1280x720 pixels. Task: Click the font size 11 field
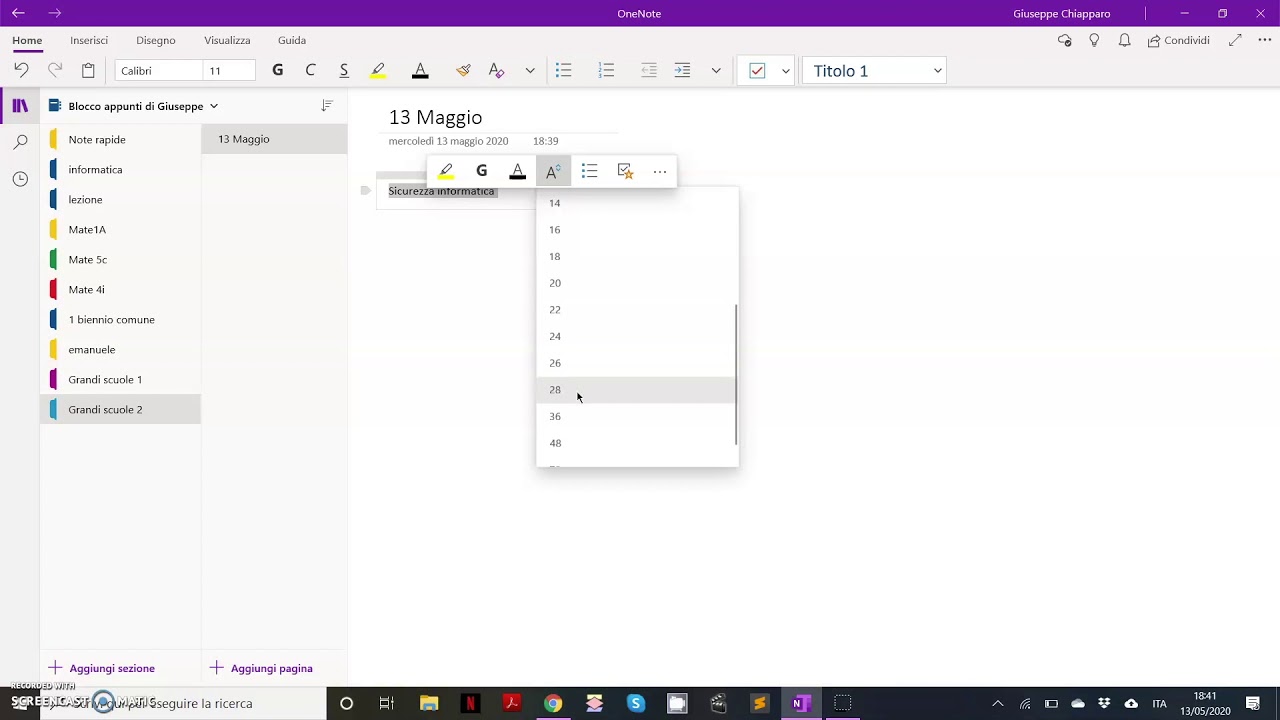(x=229, y=71)
